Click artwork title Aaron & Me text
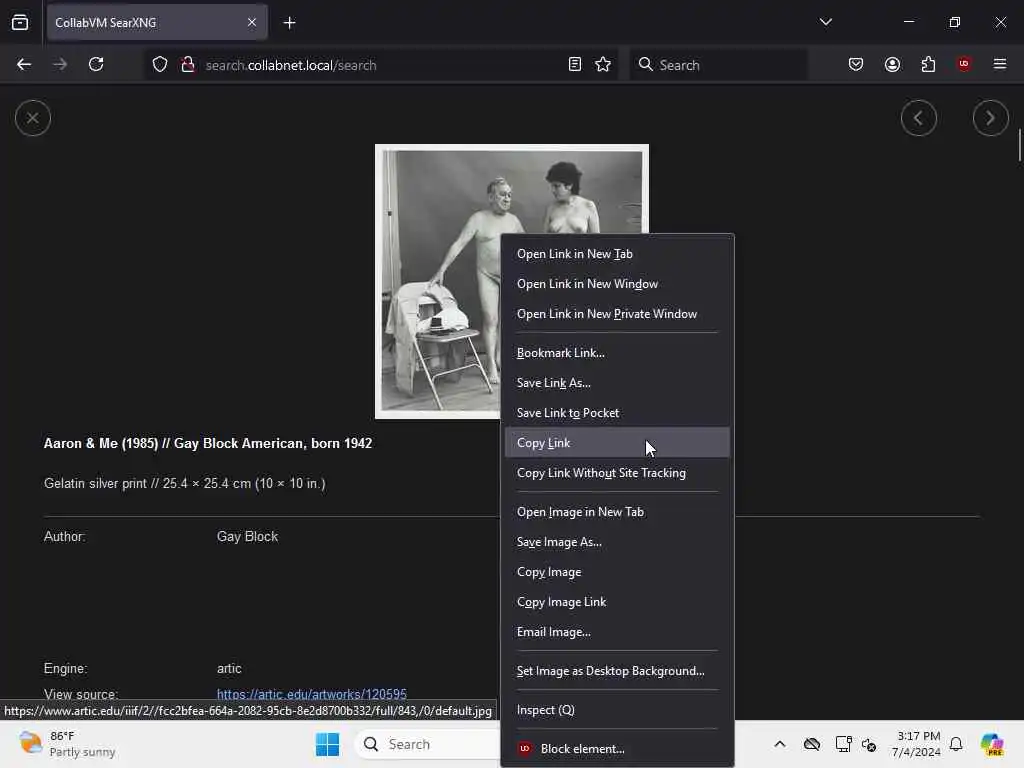 [208, 443]
